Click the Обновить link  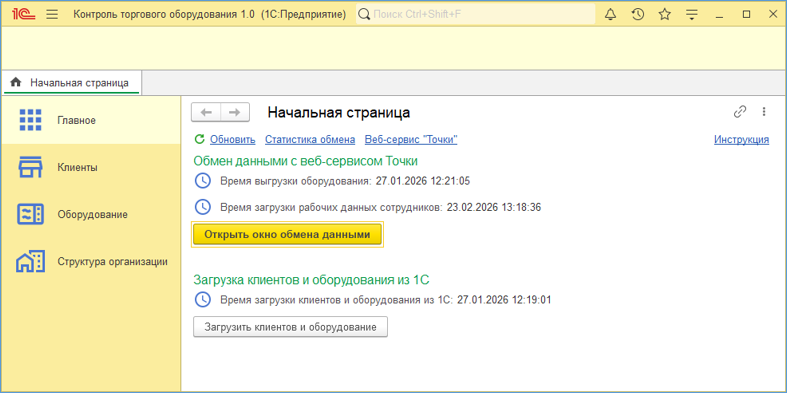pyautogui.click(x=232, y=140)
